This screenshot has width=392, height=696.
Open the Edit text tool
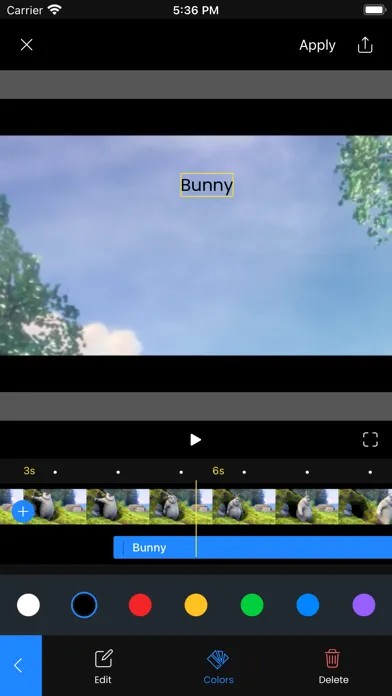pos(103,666)
